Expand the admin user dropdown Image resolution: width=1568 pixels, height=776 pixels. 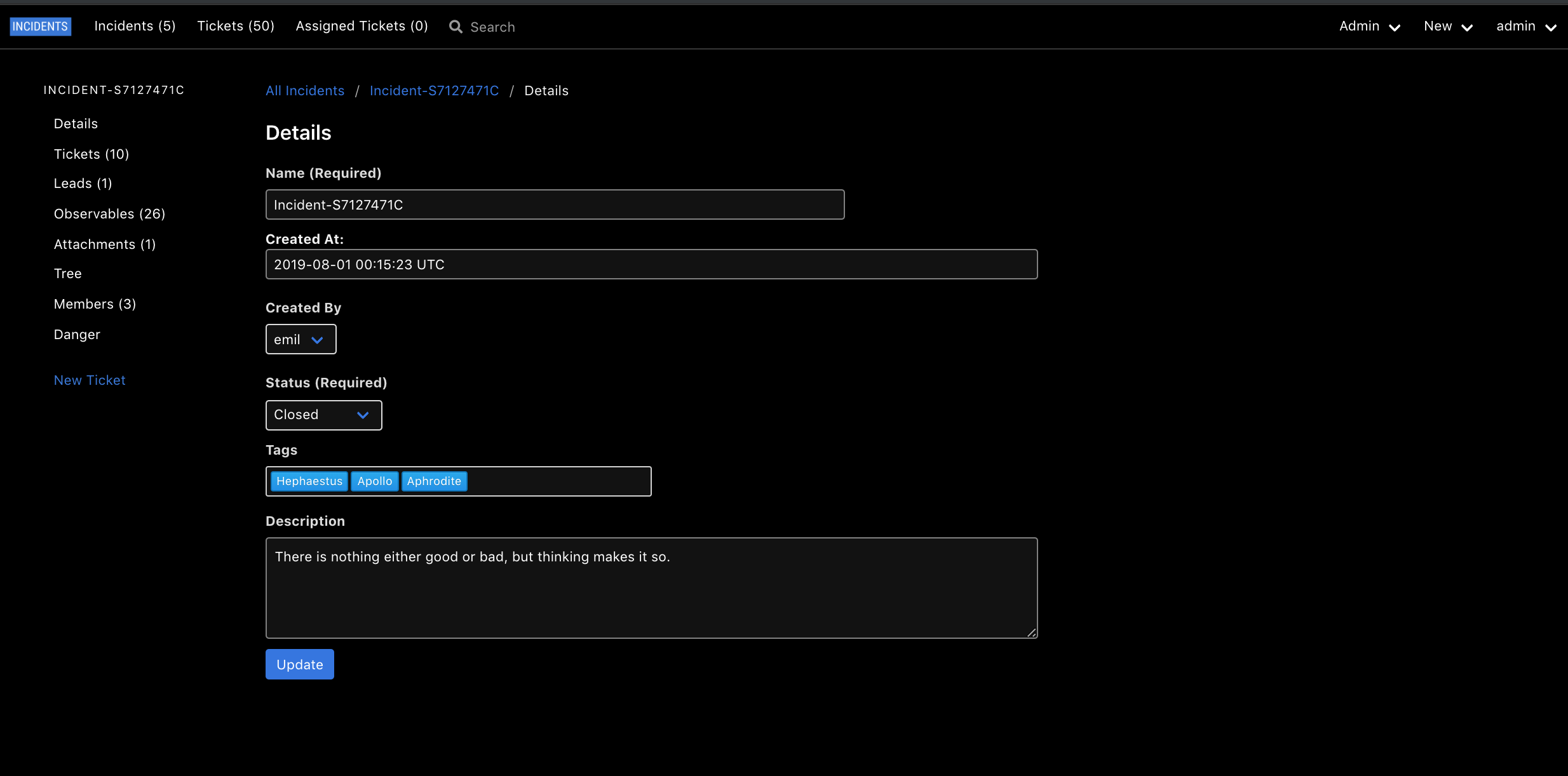click(1526, 26)
